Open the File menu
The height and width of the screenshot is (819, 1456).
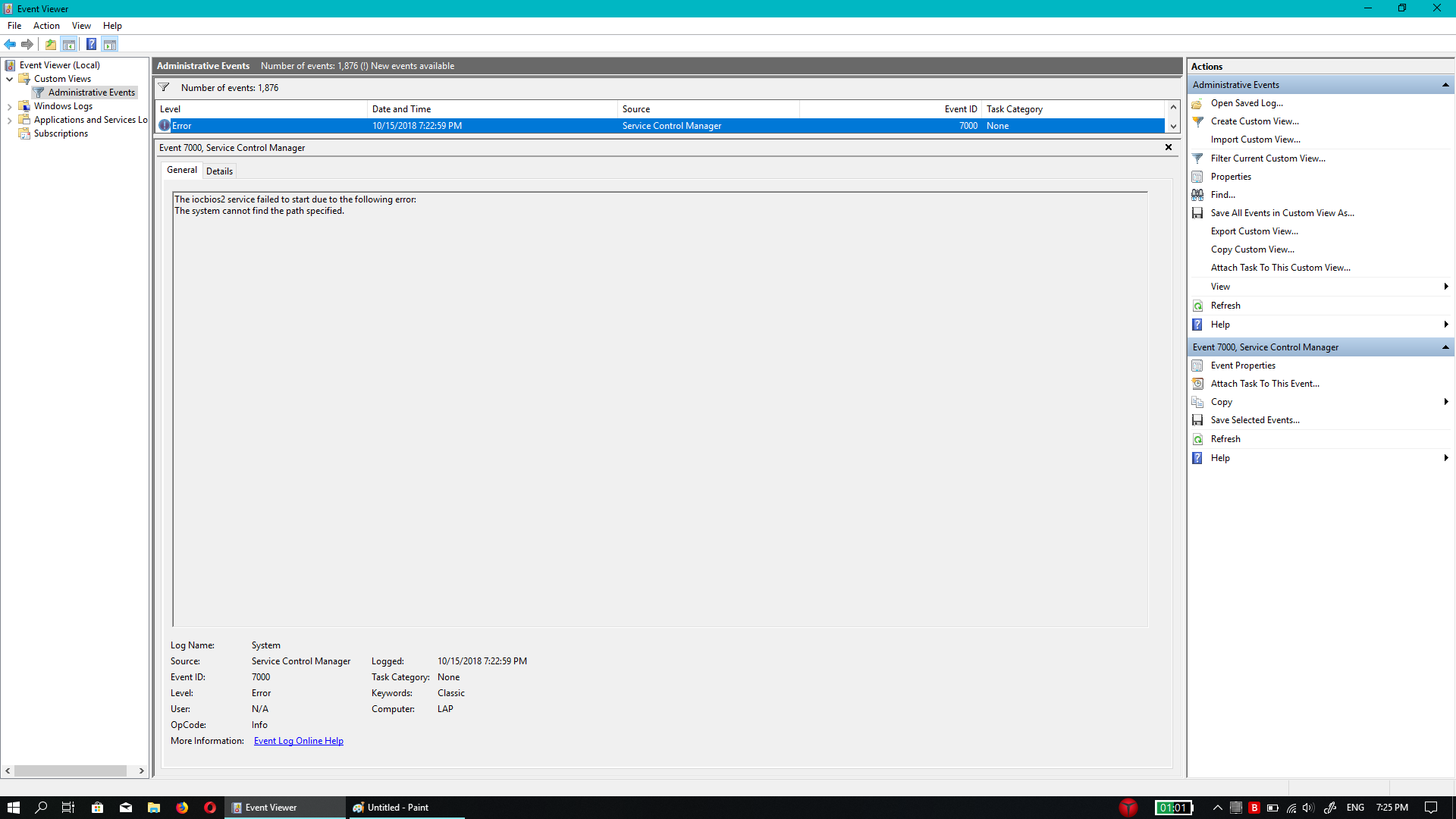pyautogui.click(x=14, y=26)
